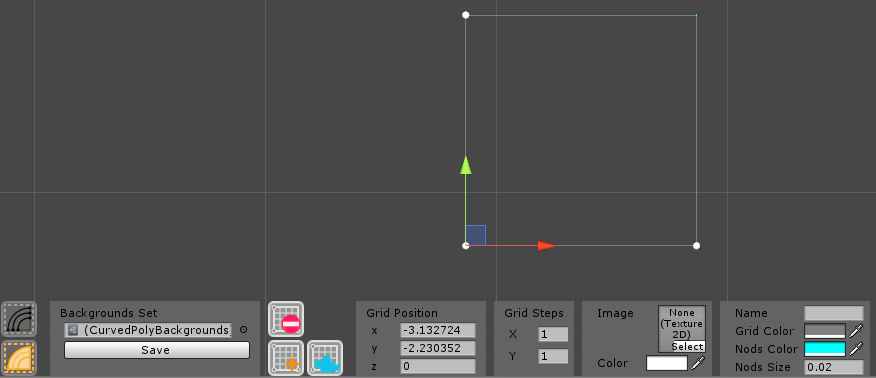Open the Grid Color swatch

pos(825,331)
